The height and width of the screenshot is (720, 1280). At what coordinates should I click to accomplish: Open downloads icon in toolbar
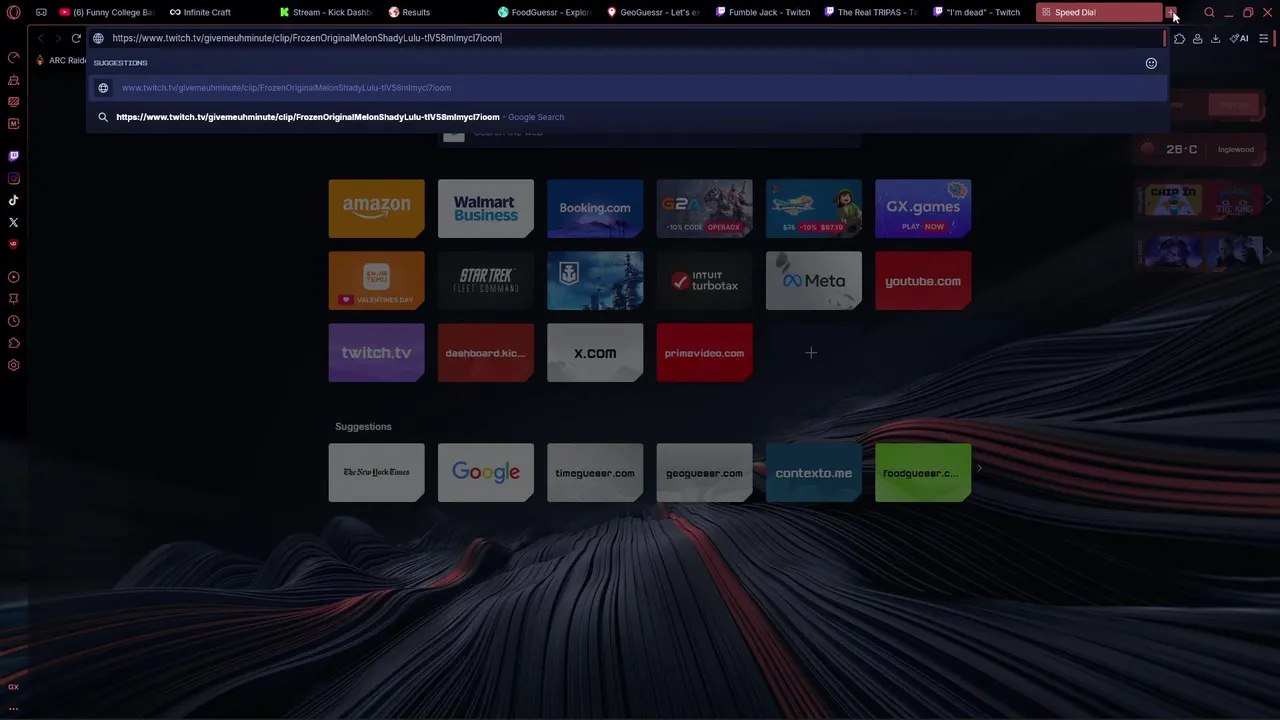point(1215,38)
